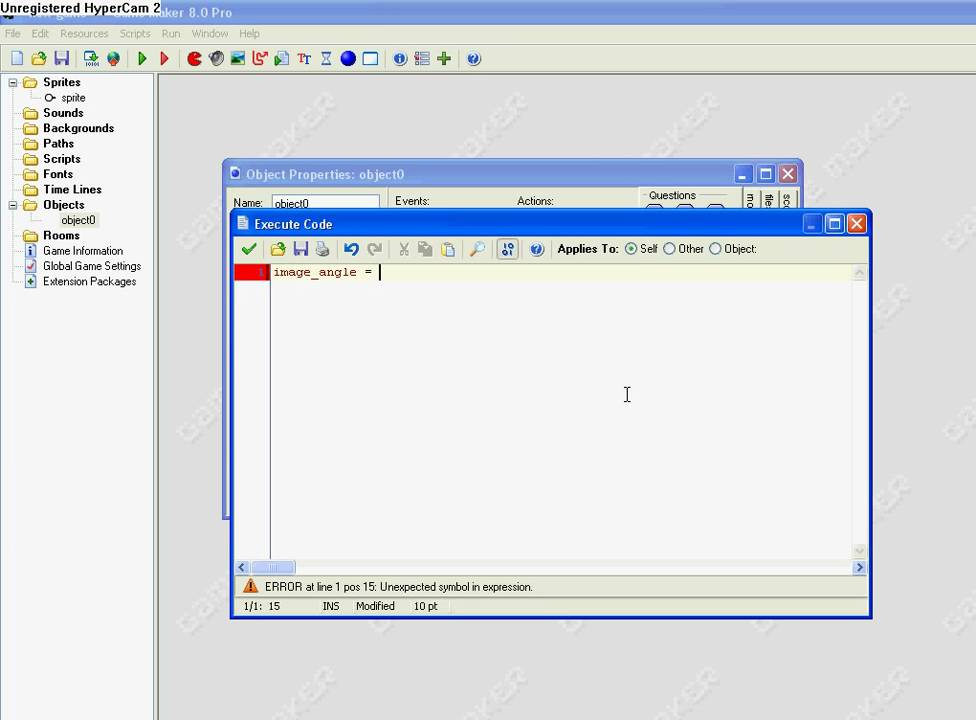
Task: Open the Scripts menu
Action: (x=135, y=34)
